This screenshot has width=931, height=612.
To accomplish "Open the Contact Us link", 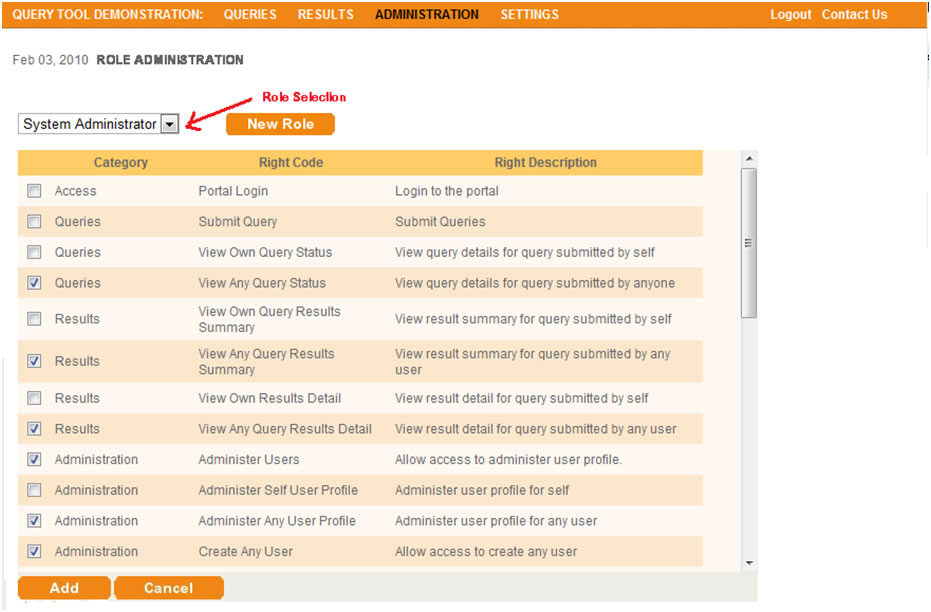I will (x=854, y=15).
